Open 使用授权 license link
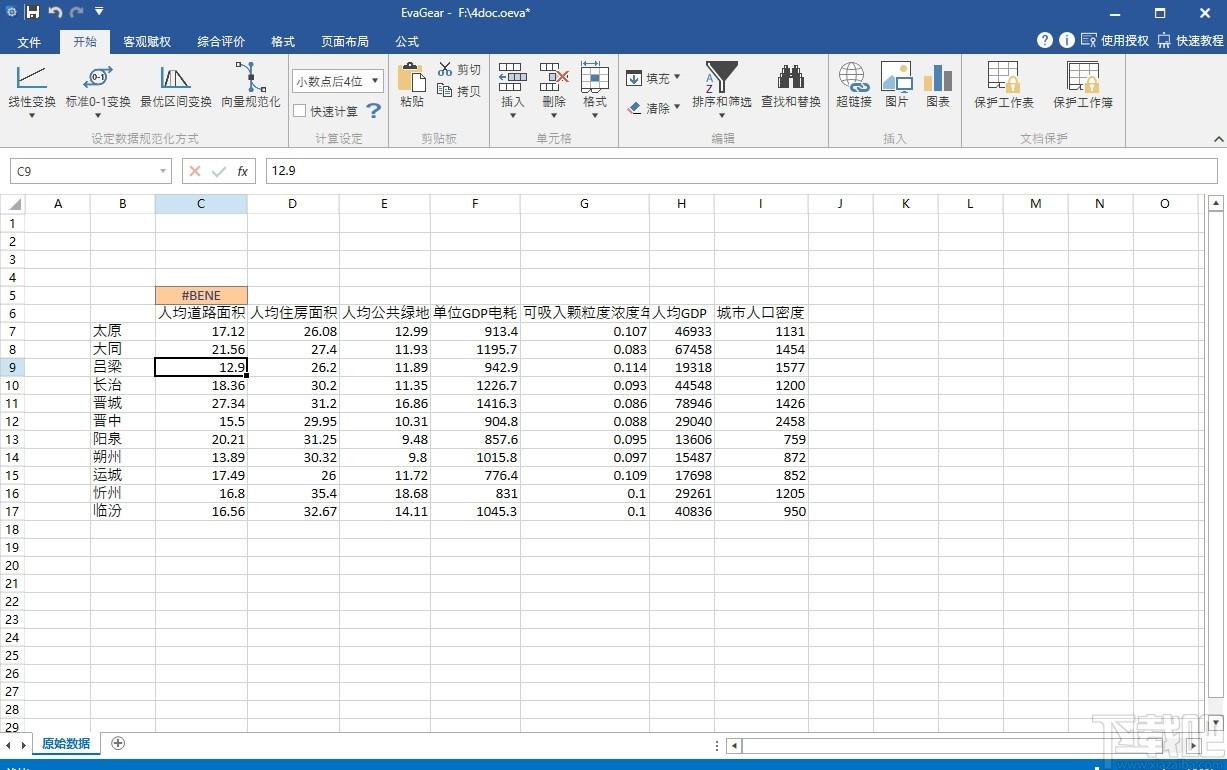This screenshot has width=1227, height=770. (x=1116, y=41)
